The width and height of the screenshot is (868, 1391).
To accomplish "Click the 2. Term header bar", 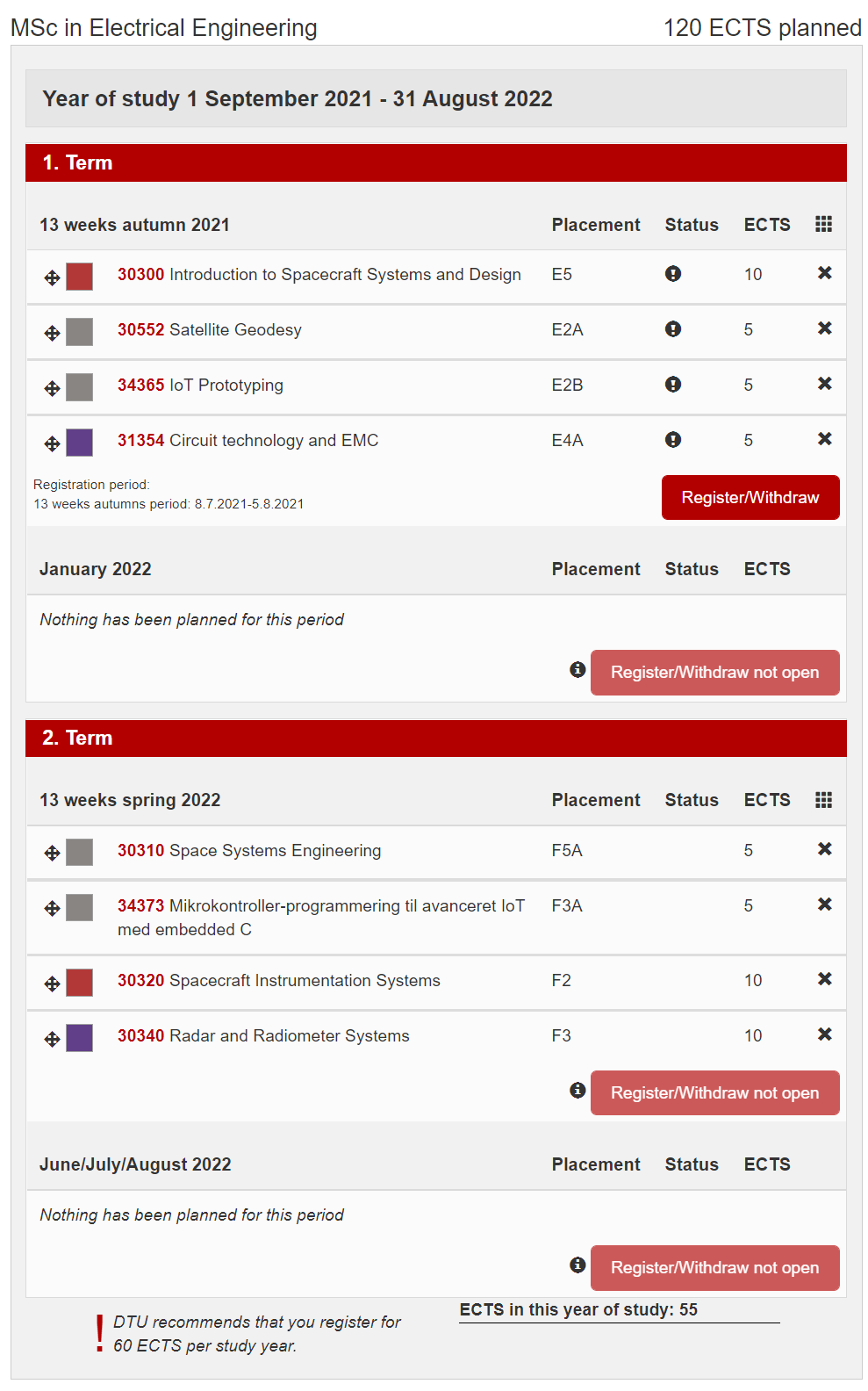I will tap(435, 739).
